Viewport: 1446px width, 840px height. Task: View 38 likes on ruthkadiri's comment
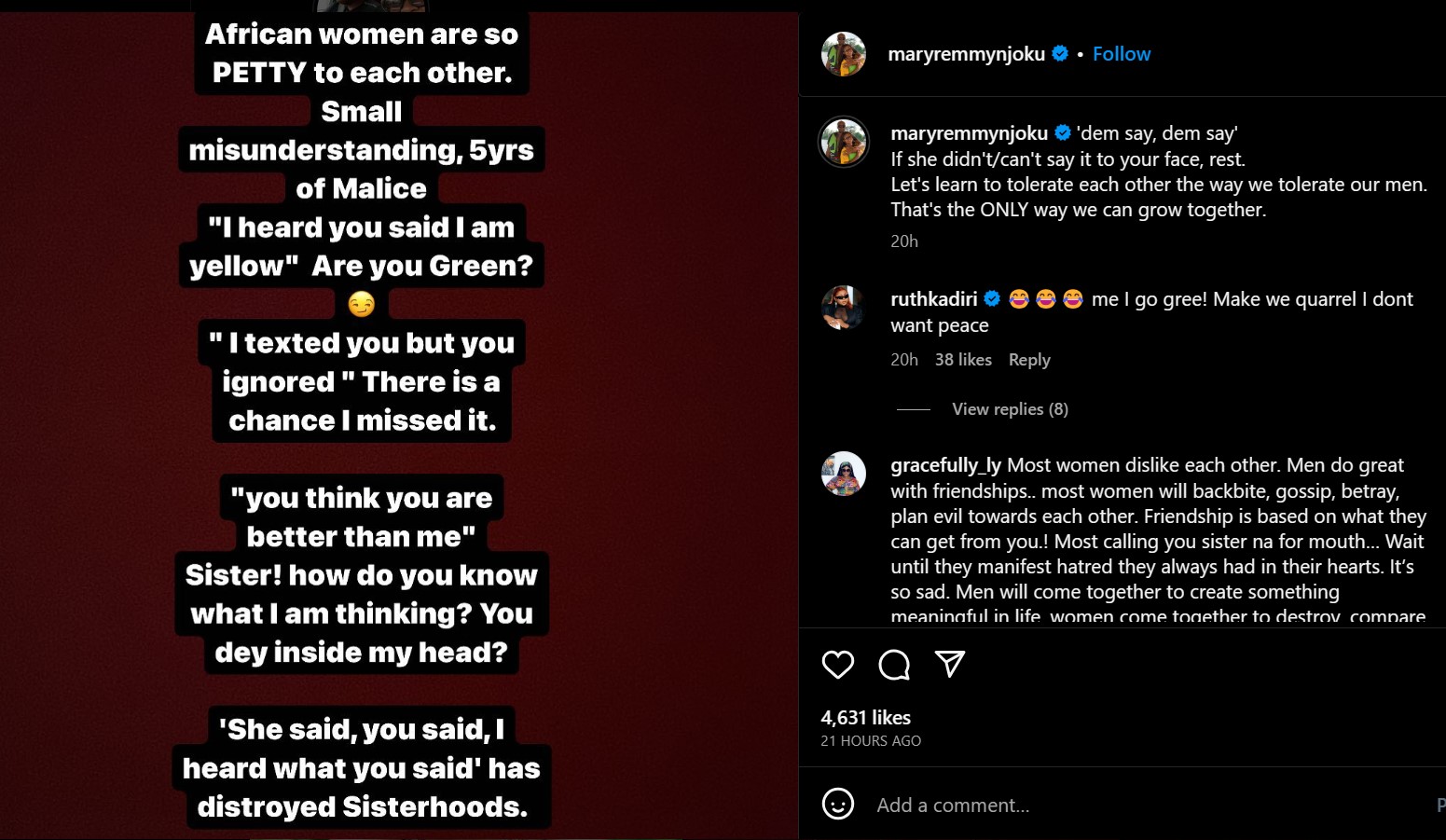[x=963, y=360]
